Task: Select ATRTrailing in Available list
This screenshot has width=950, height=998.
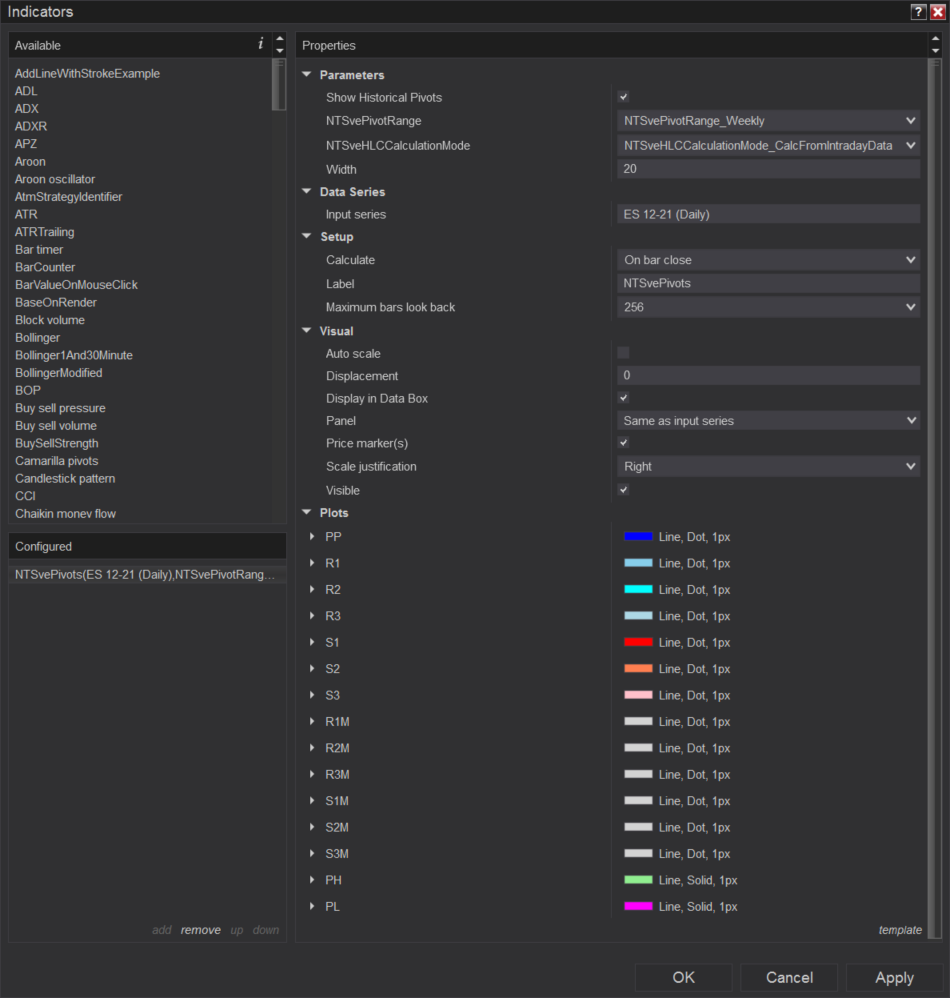Action: pos(45,232)
